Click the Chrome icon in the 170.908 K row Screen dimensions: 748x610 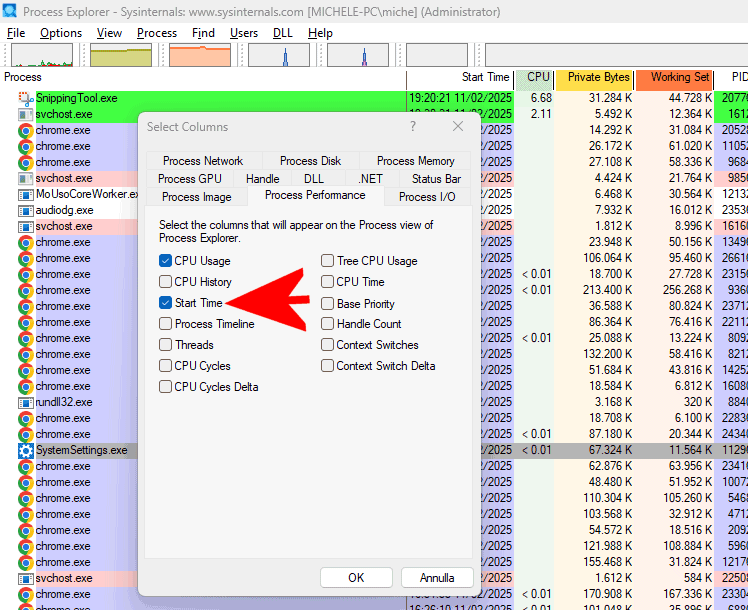click(26, 594)
